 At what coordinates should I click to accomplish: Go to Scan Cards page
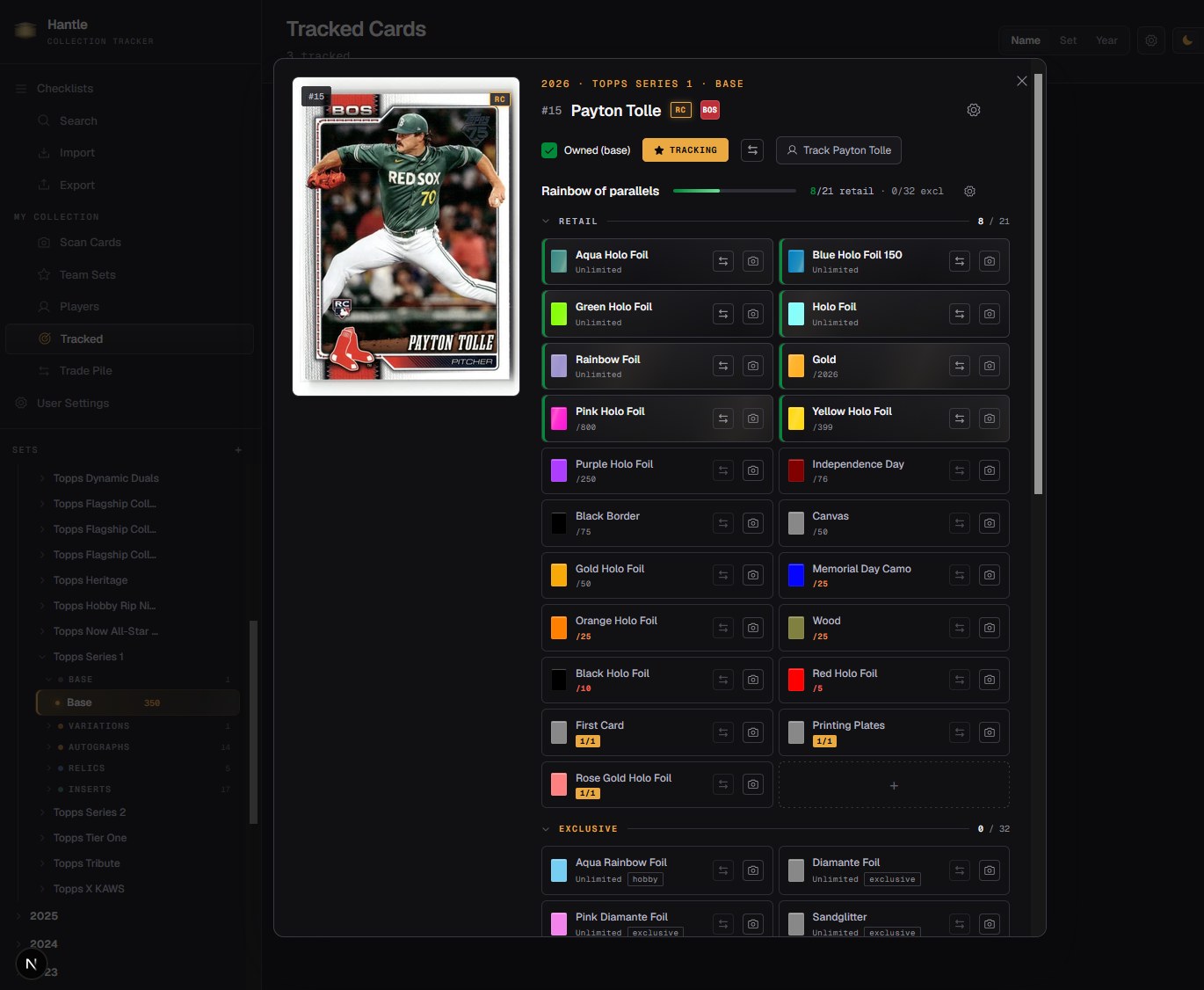tap(91, 243)
